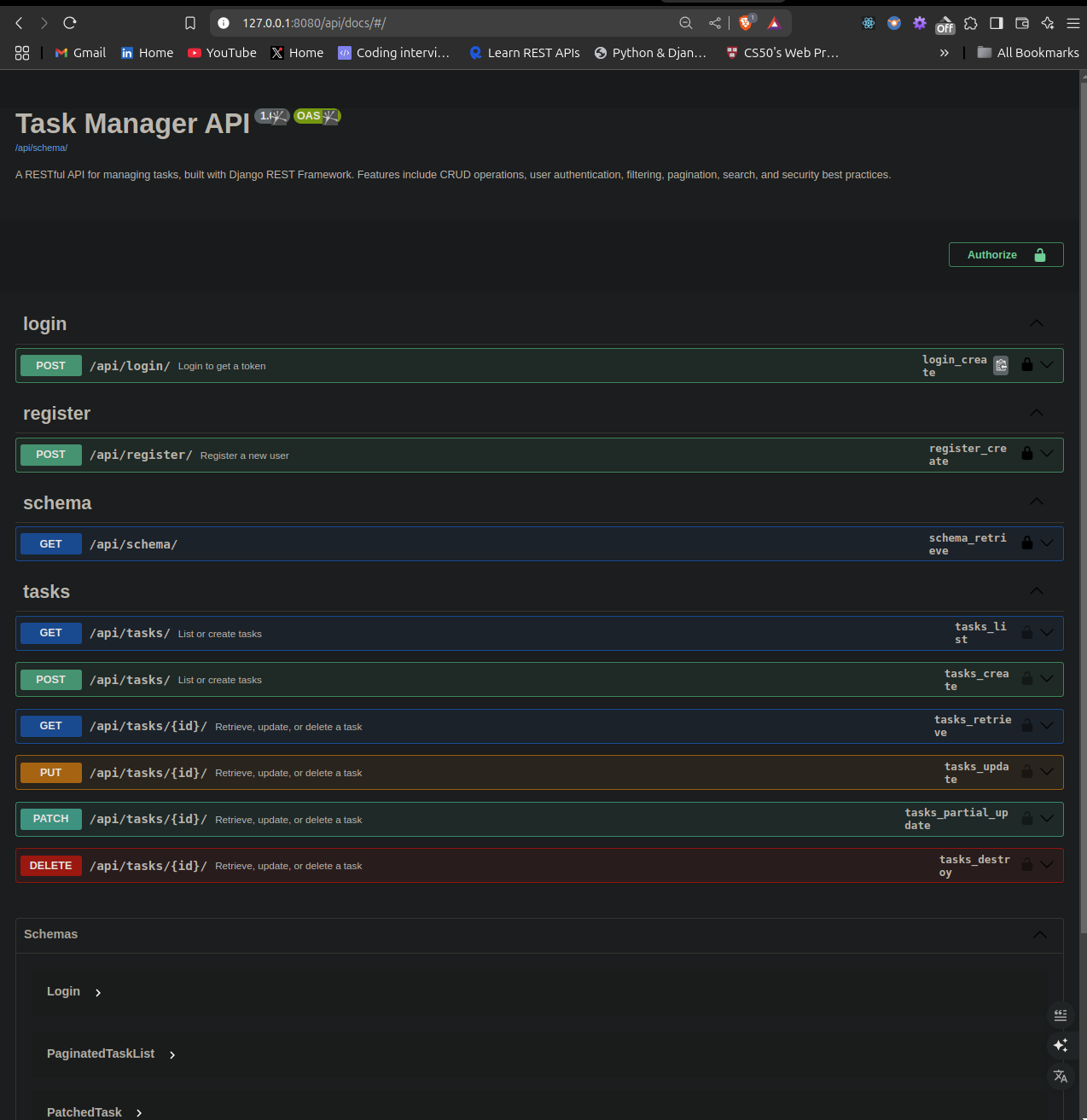1087x1120 pixels.
Task: Click the PATCH badge for /api/tasks/{id}/
Action: click(50, 819)
